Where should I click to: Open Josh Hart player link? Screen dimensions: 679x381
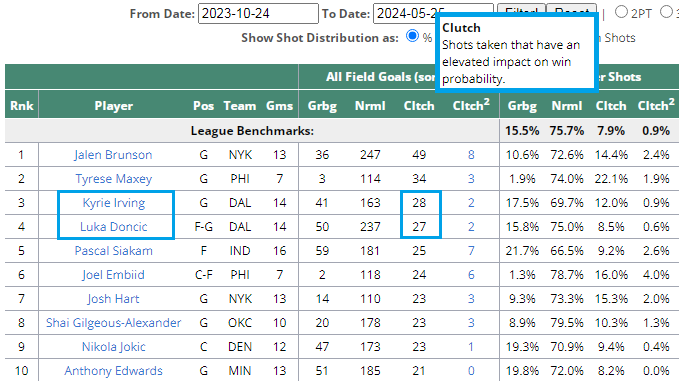click(x=113, y=299)
